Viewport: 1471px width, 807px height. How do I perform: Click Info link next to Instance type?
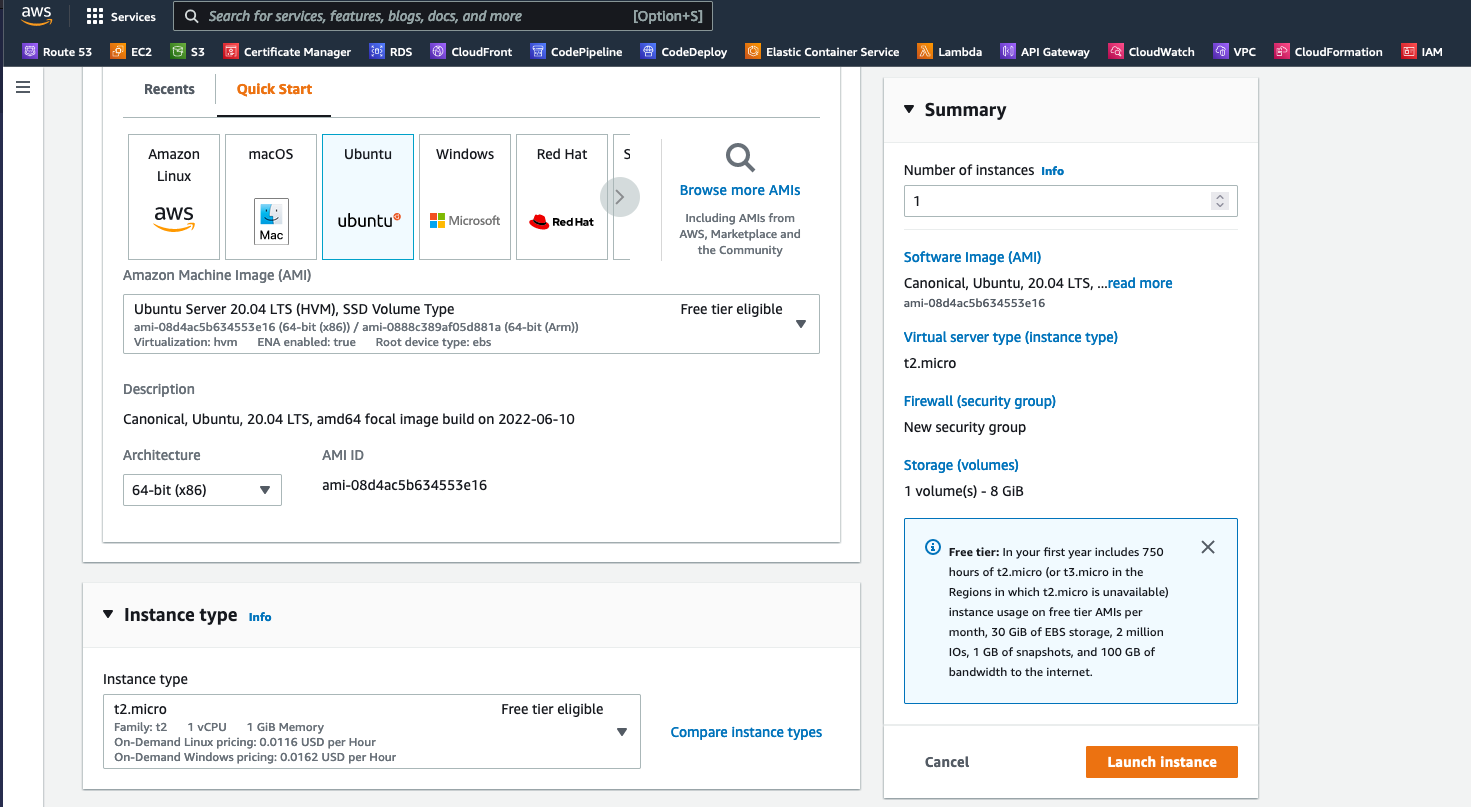click(x=260, y=617)
